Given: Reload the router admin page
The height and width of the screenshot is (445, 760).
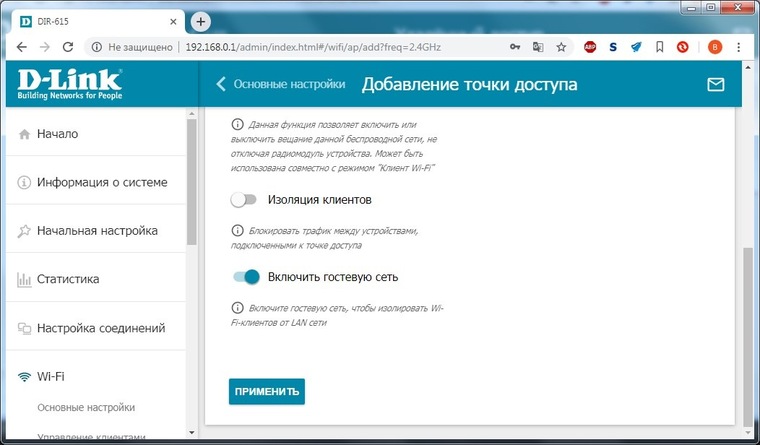Looking at the screenshot, I should tap(67, 47).
